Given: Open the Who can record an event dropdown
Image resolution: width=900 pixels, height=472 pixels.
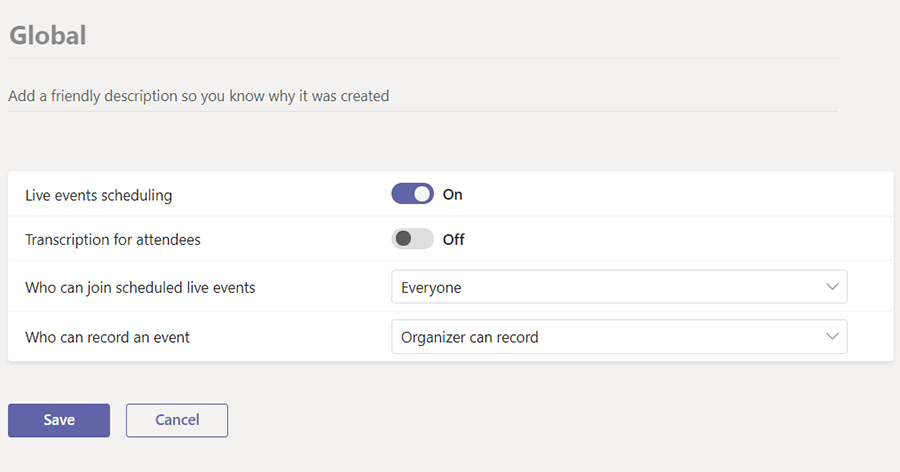Looking at the screenshot, I should coord(619,336).
